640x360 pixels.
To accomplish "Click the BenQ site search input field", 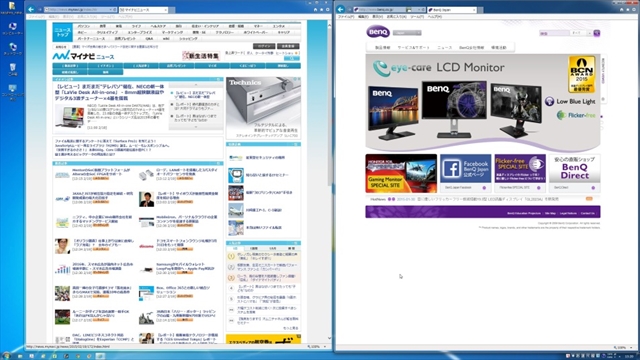I will [554, 33].
